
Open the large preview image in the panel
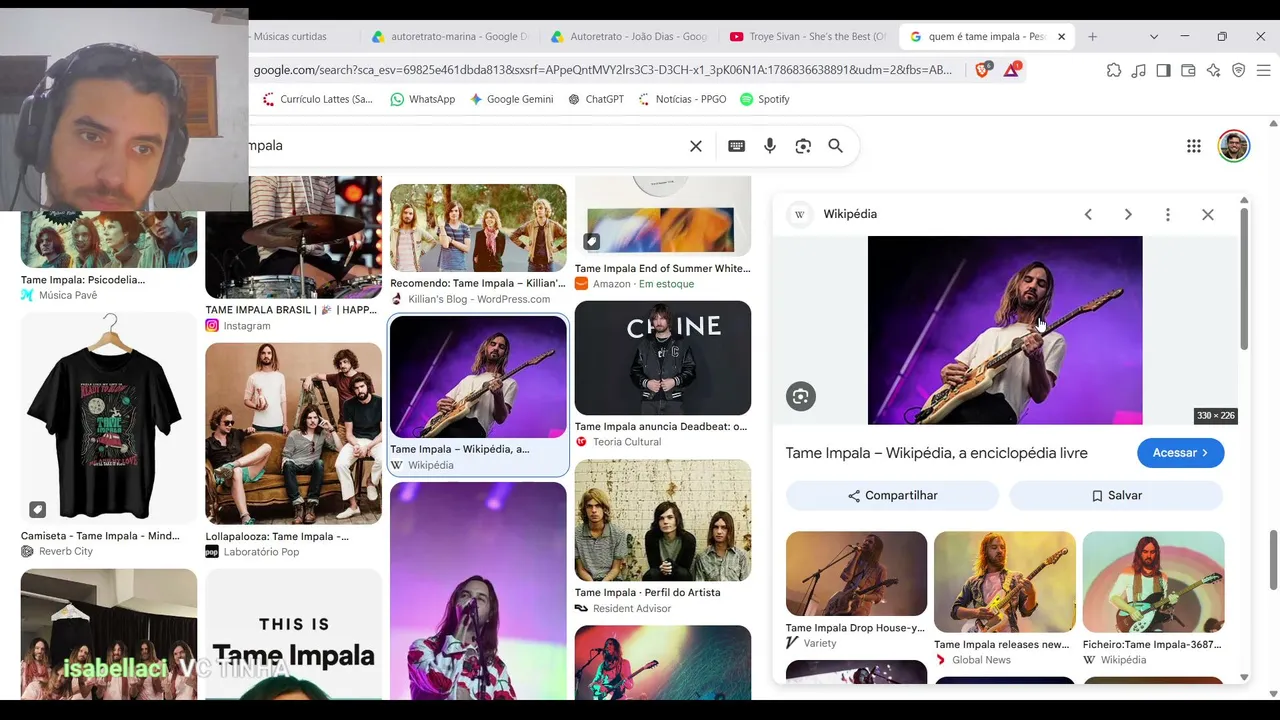pos(1005,330)
